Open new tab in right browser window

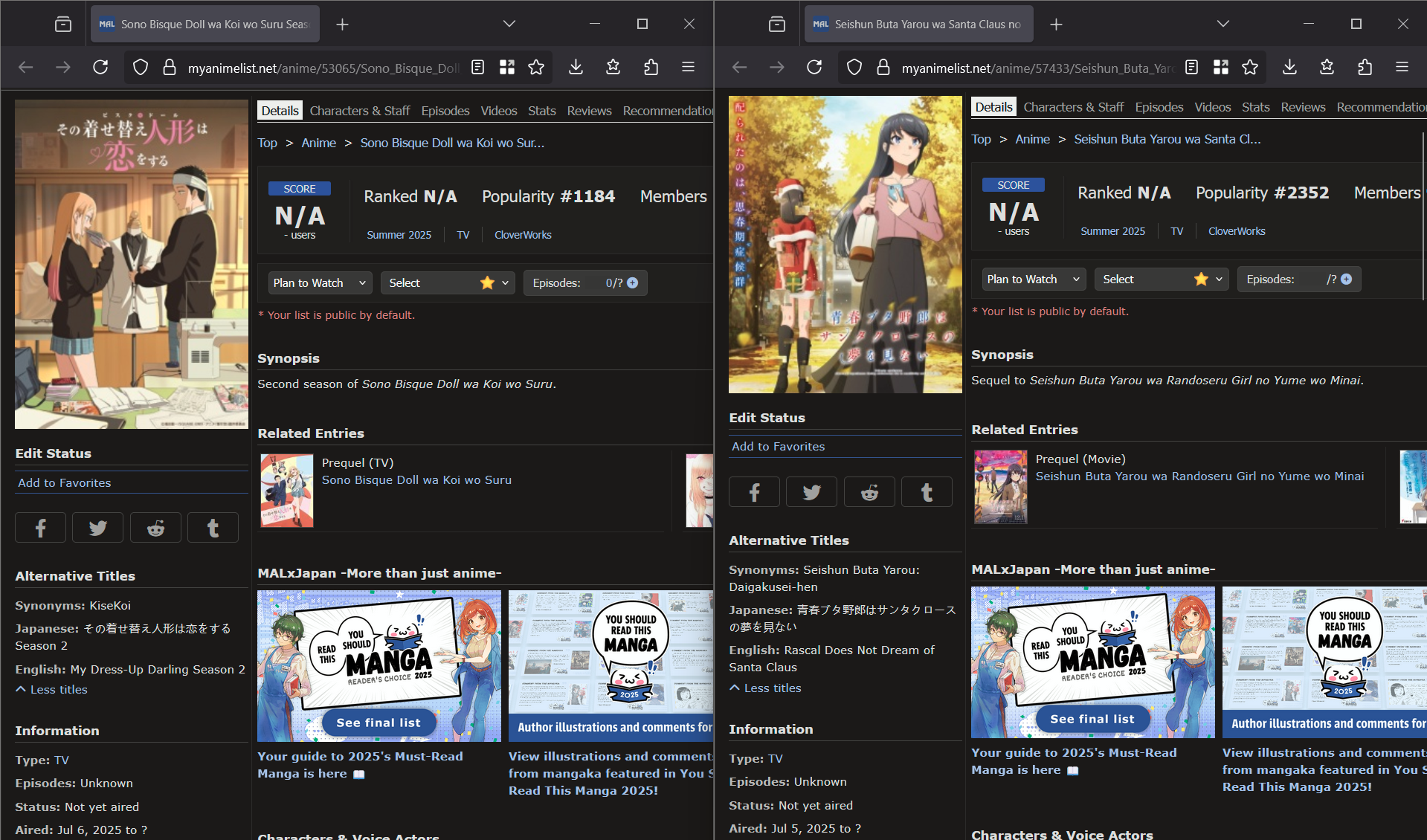pos(1056,25)
